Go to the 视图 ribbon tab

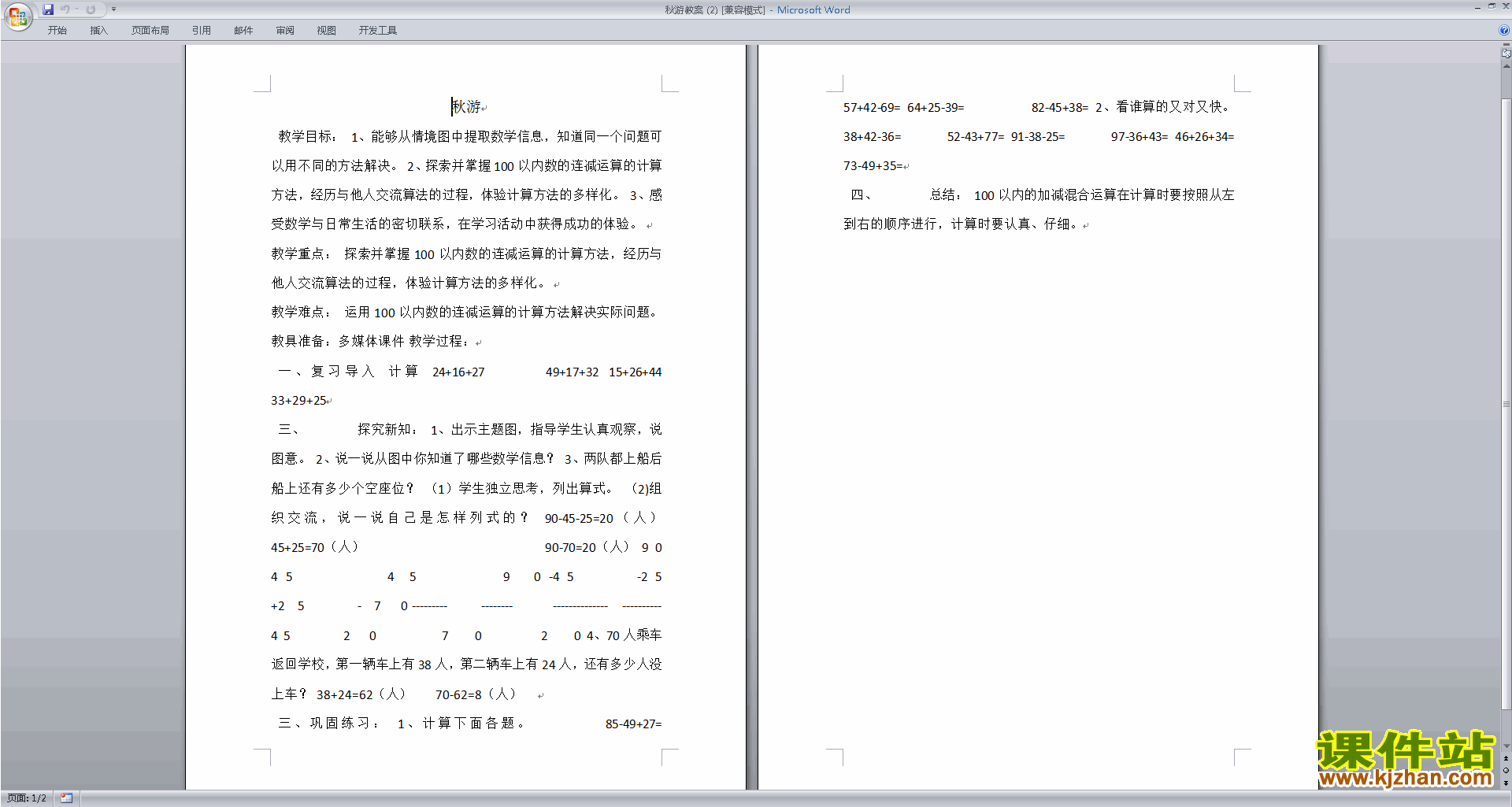pyautogui.click(x=327, y=31)
